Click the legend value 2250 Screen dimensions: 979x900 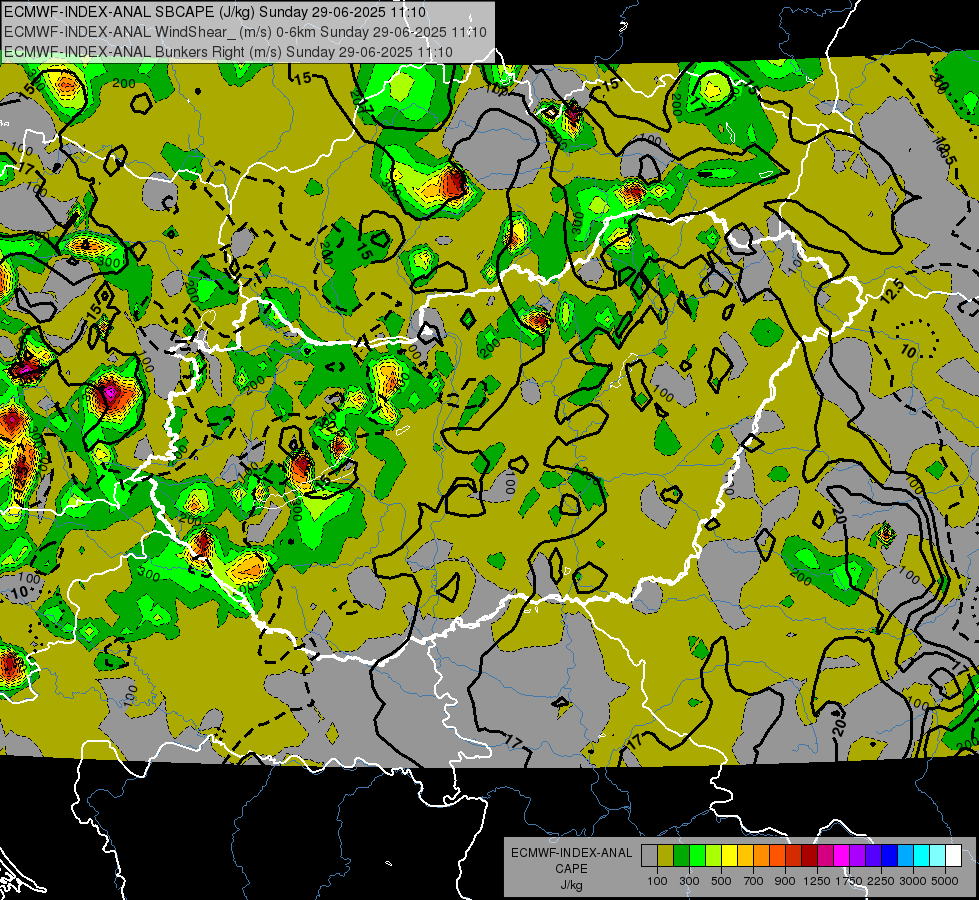pyautogui.click(x=881, y=881)
